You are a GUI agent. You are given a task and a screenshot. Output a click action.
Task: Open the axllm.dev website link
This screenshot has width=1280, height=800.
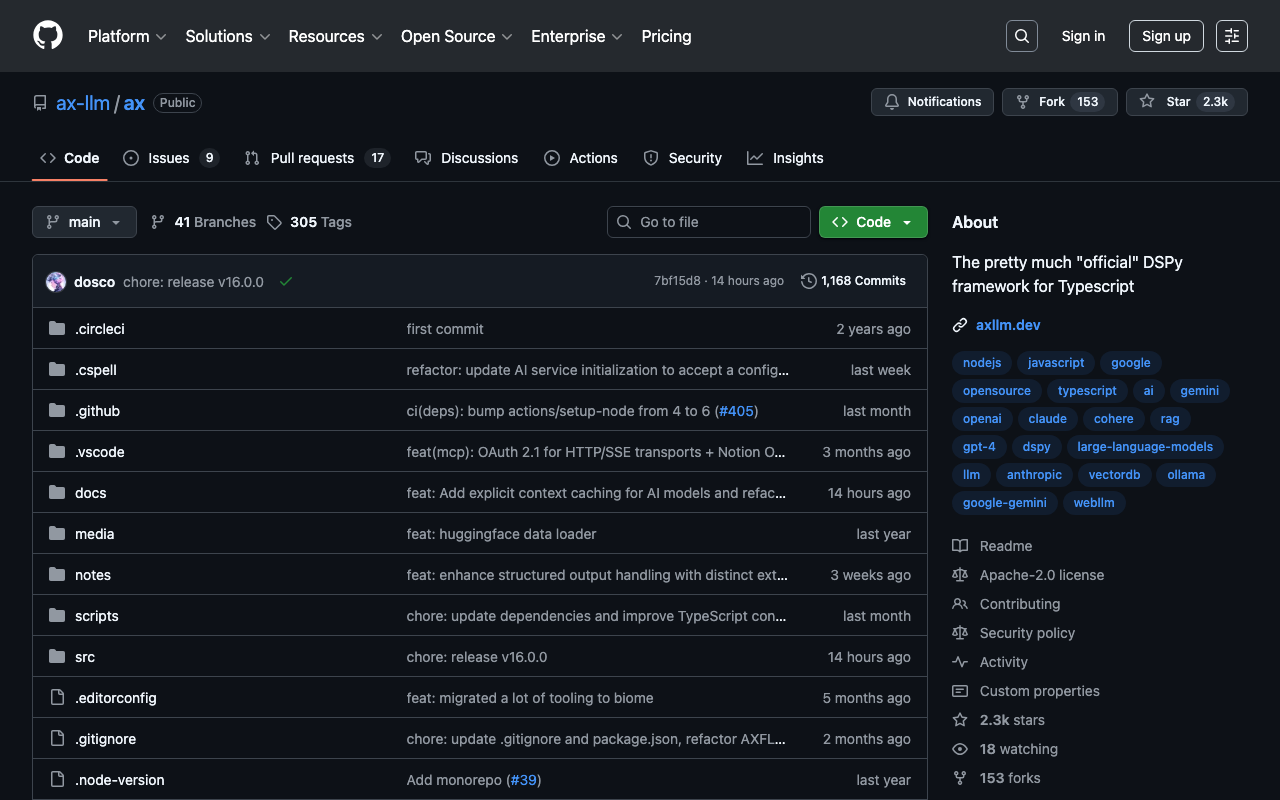pyautogui.click(x=1008, y=325)
